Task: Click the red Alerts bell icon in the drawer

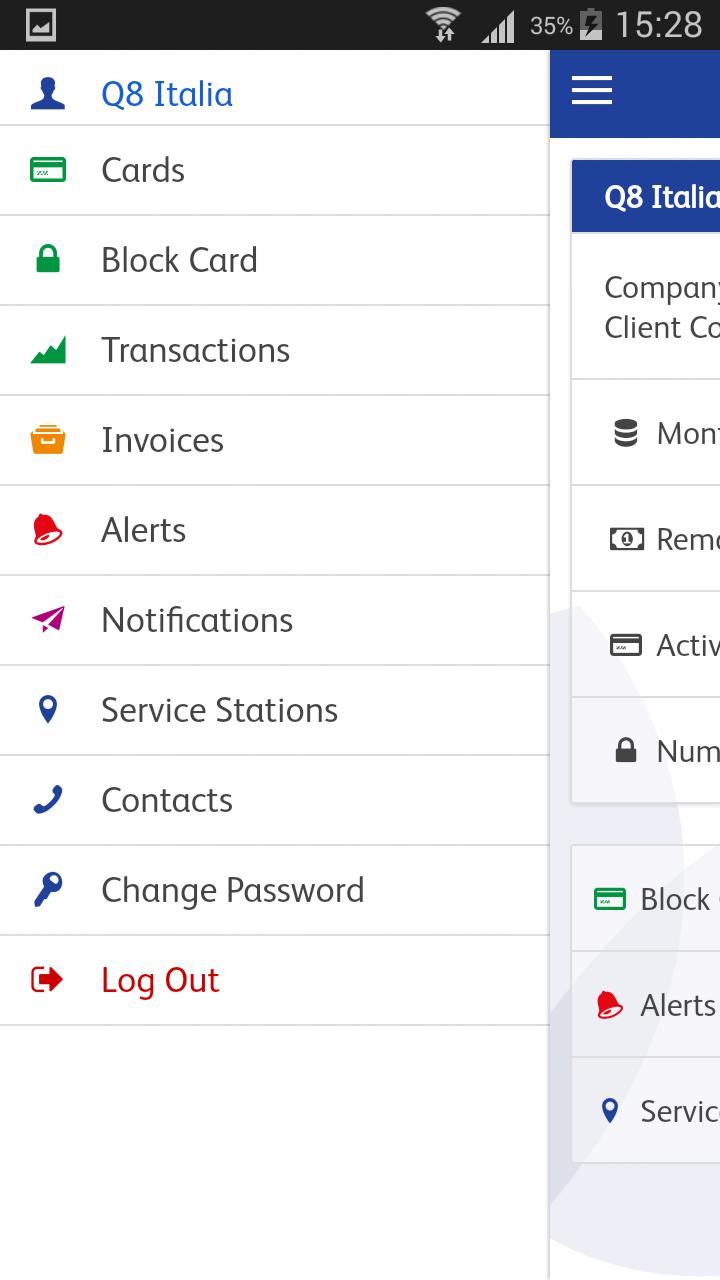Action: coord(48,530)
